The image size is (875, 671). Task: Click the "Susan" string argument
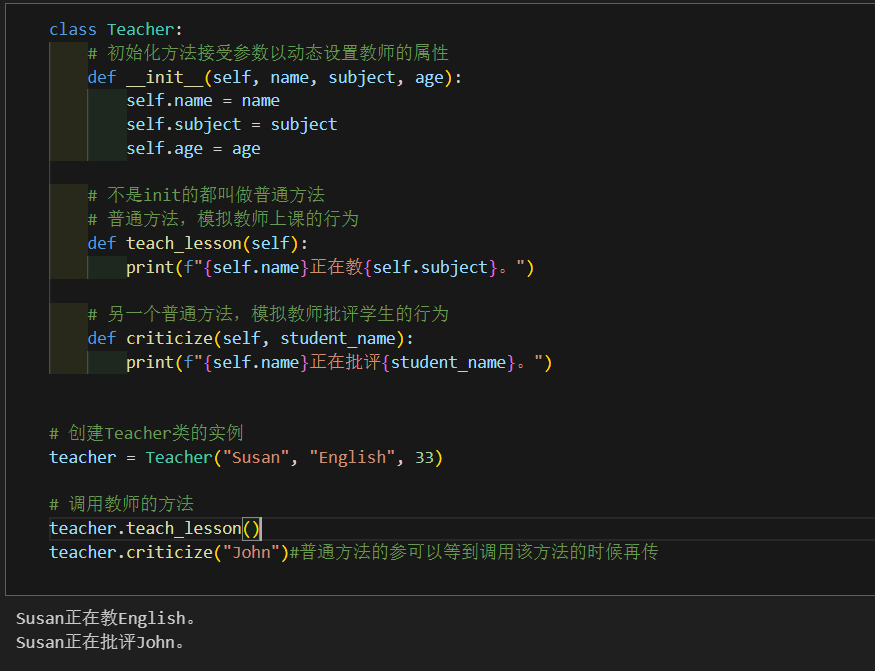coord(256,457)
